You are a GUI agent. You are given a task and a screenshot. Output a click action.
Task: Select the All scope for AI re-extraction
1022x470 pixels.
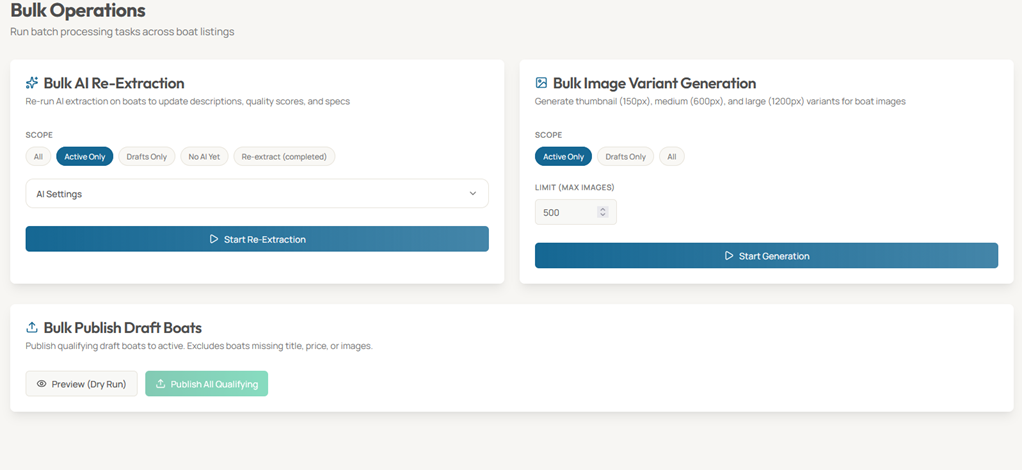coord(38,157)
